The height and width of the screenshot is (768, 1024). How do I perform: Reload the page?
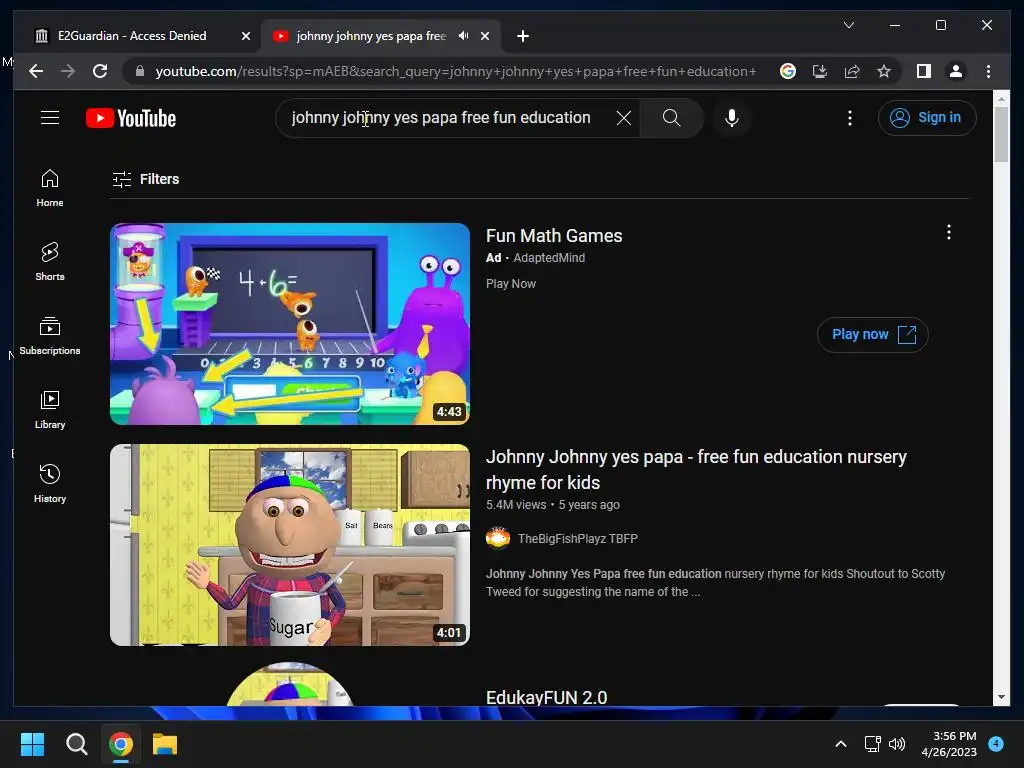pyautogui.click(x=100, y=71)
